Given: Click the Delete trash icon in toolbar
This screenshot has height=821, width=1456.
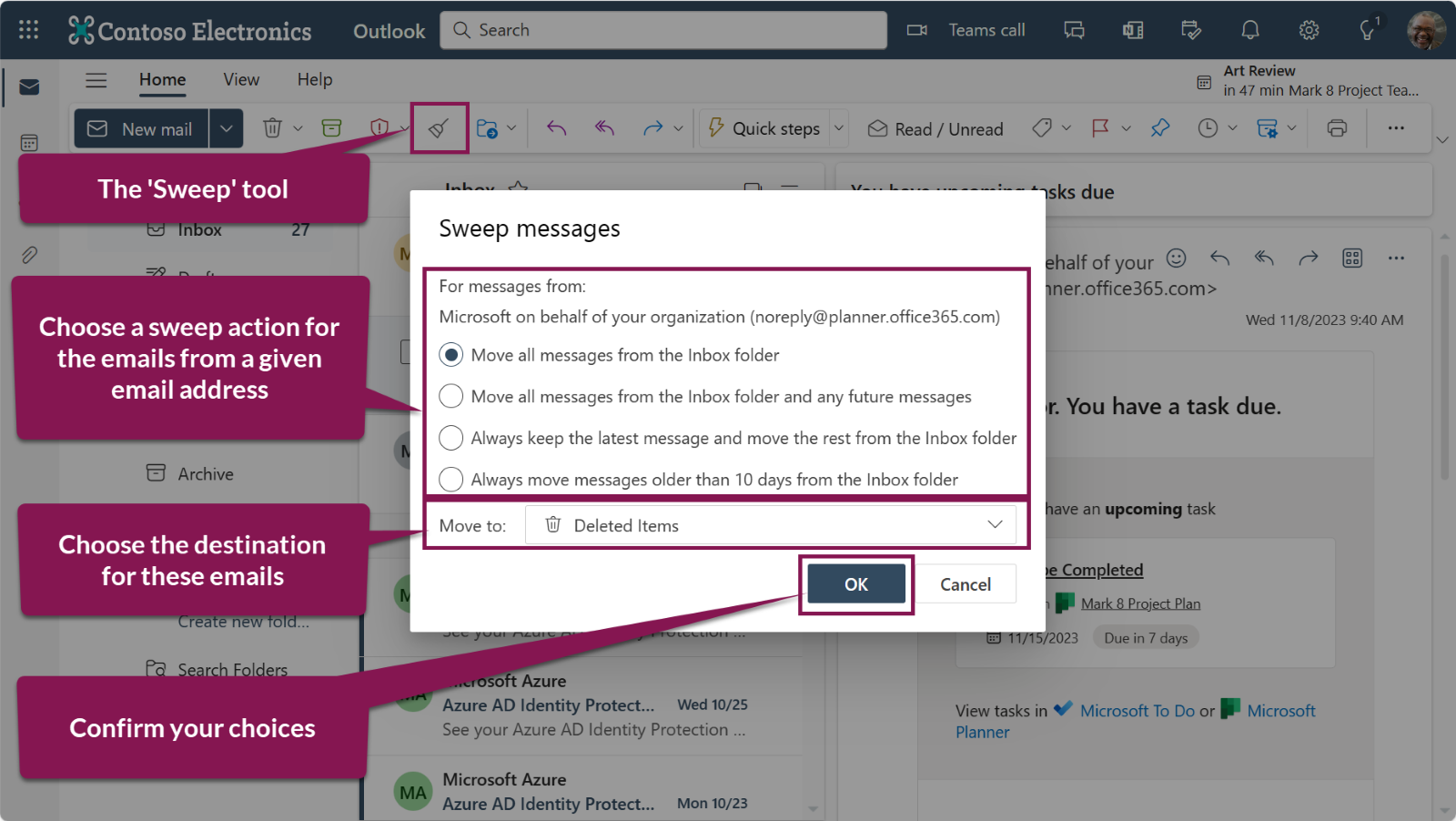Looking at the screenshot, I should 272,128.
